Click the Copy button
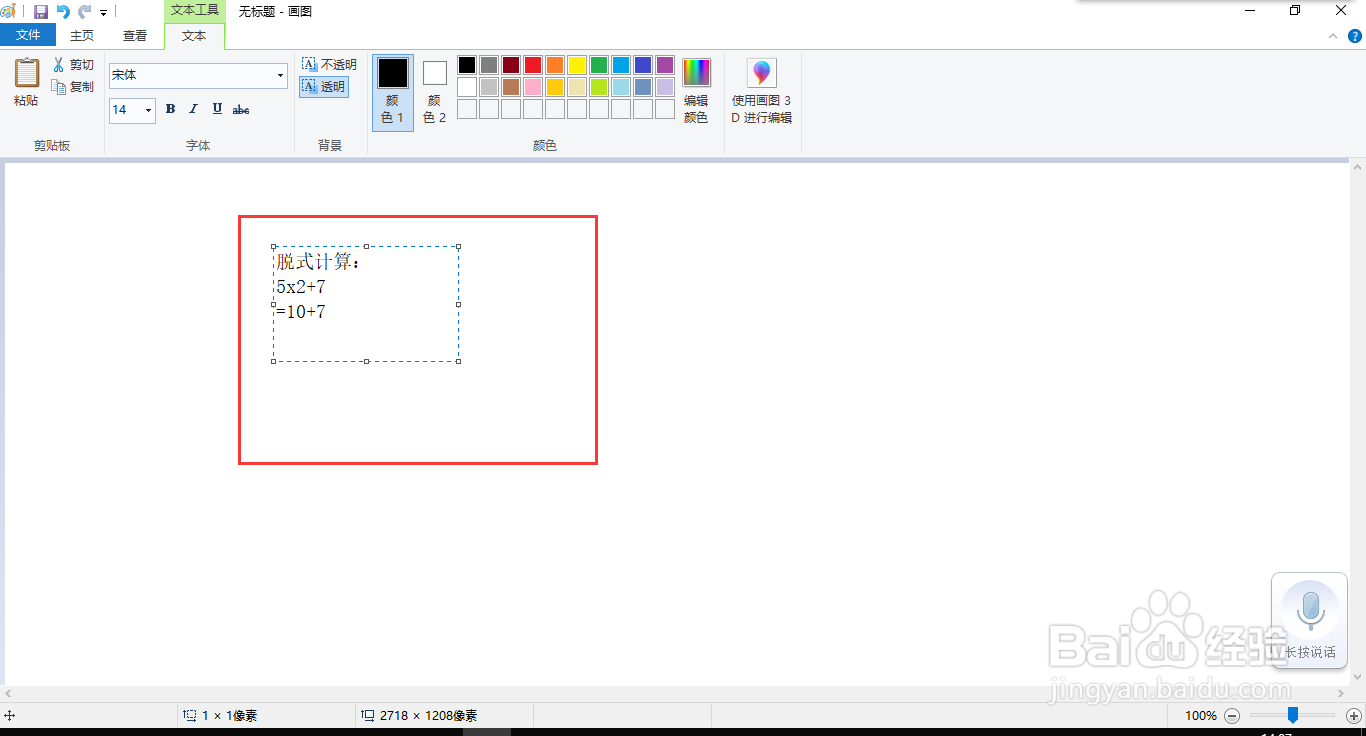Viewport: 1366px width, 736px height. 74,87
